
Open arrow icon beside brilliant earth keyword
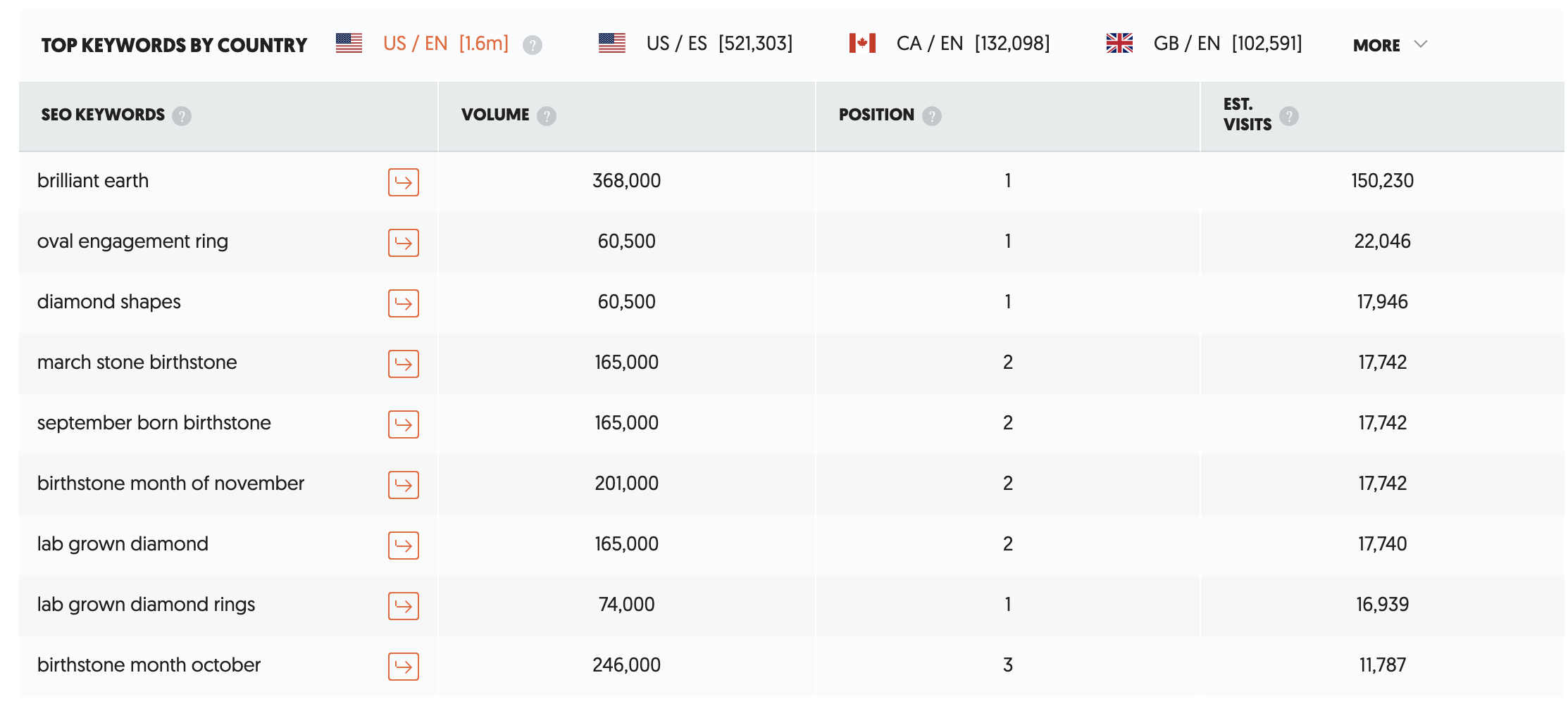[x=403, y=182]
